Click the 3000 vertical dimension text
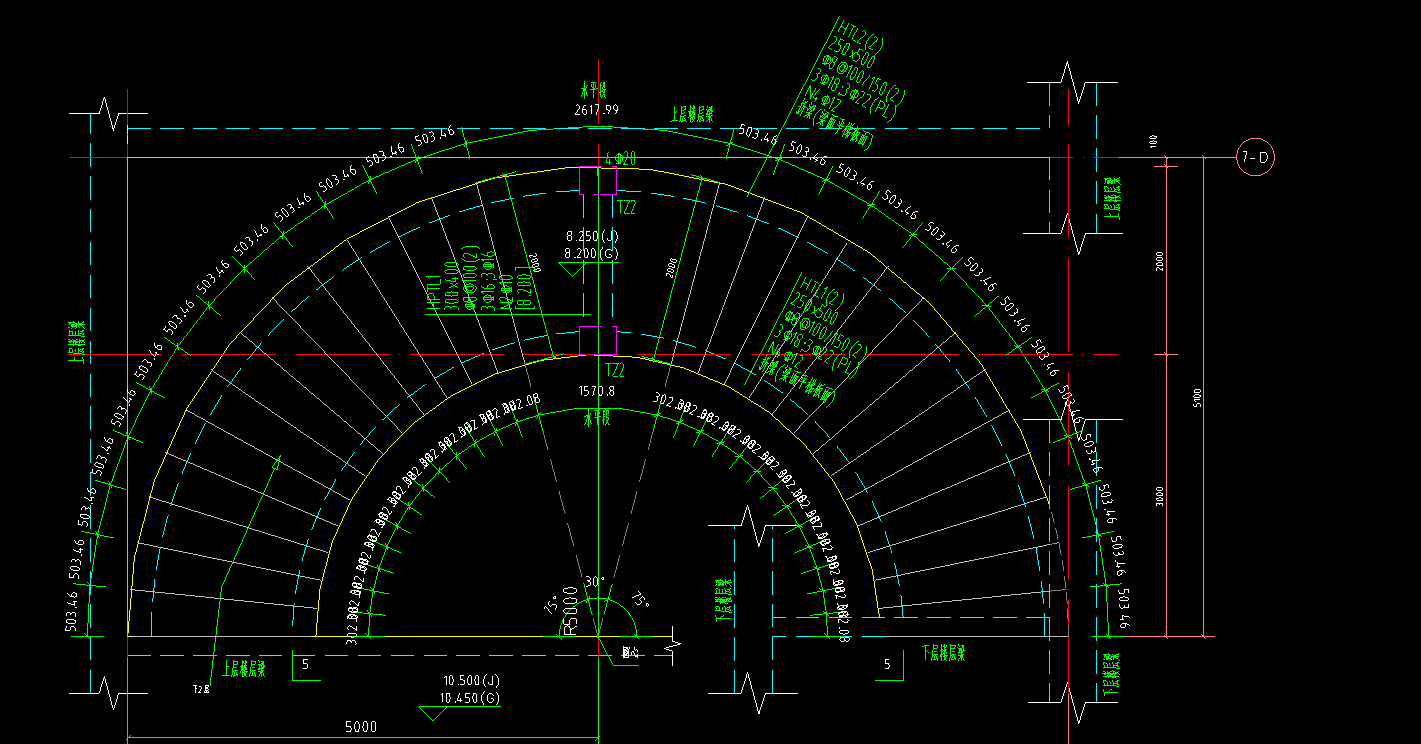Image resolution: width=1421 pixels, height=744 pixels. click(x=1159, y=495)
